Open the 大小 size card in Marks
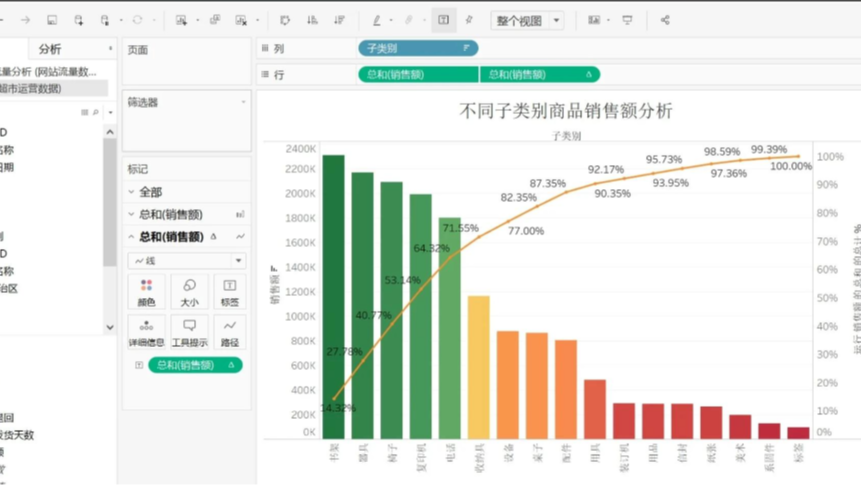861x485 pixels. [189, 292]
